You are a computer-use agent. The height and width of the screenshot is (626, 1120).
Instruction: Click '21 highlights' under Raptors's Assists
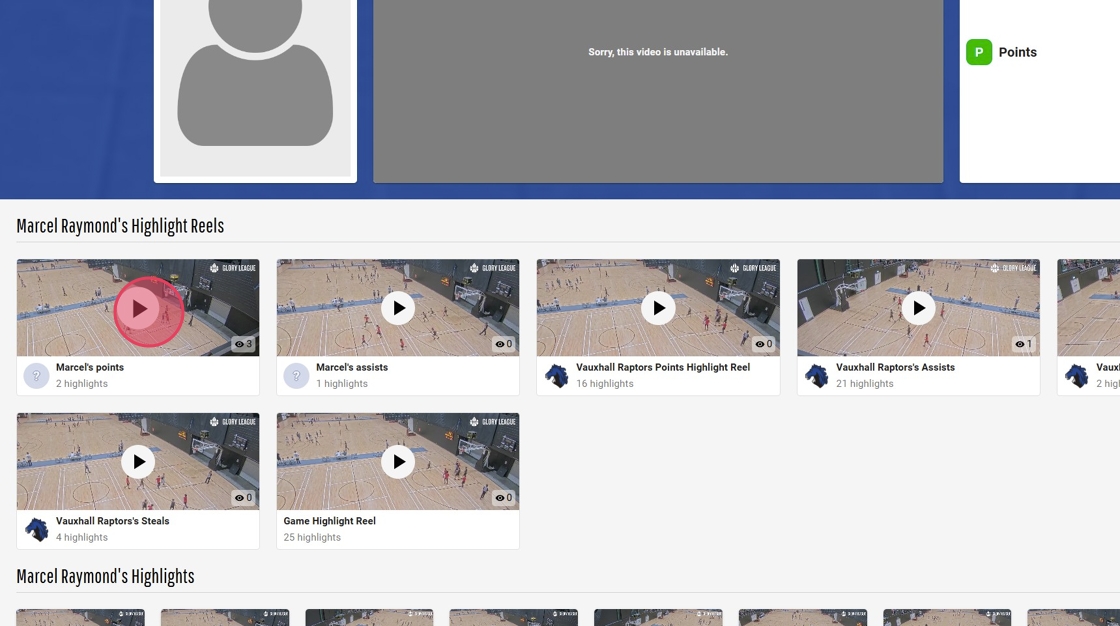(864, 384)
